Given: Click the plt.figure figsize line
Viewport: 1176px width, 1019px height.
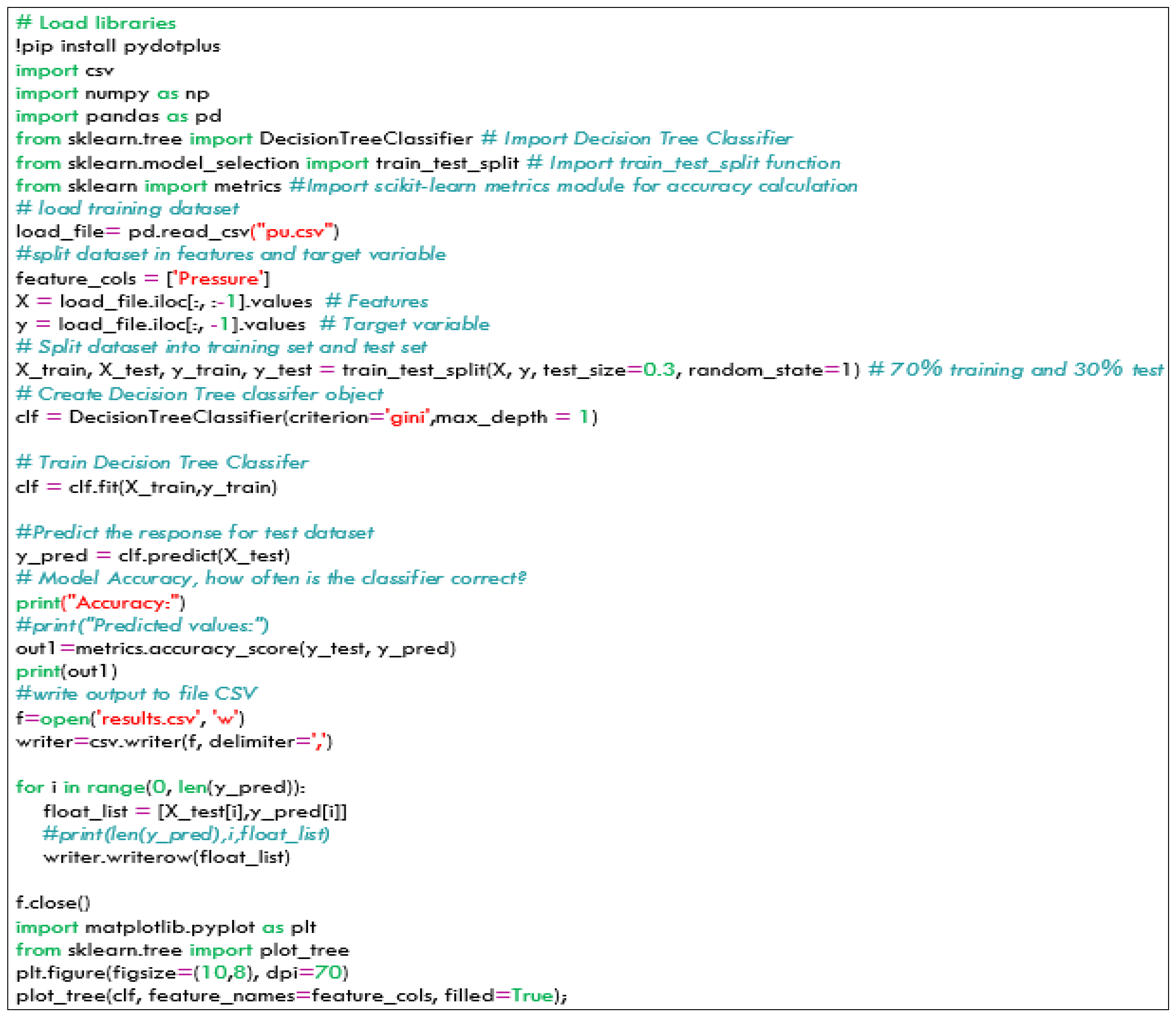Looking at the screenshot, I should point(182,973).
